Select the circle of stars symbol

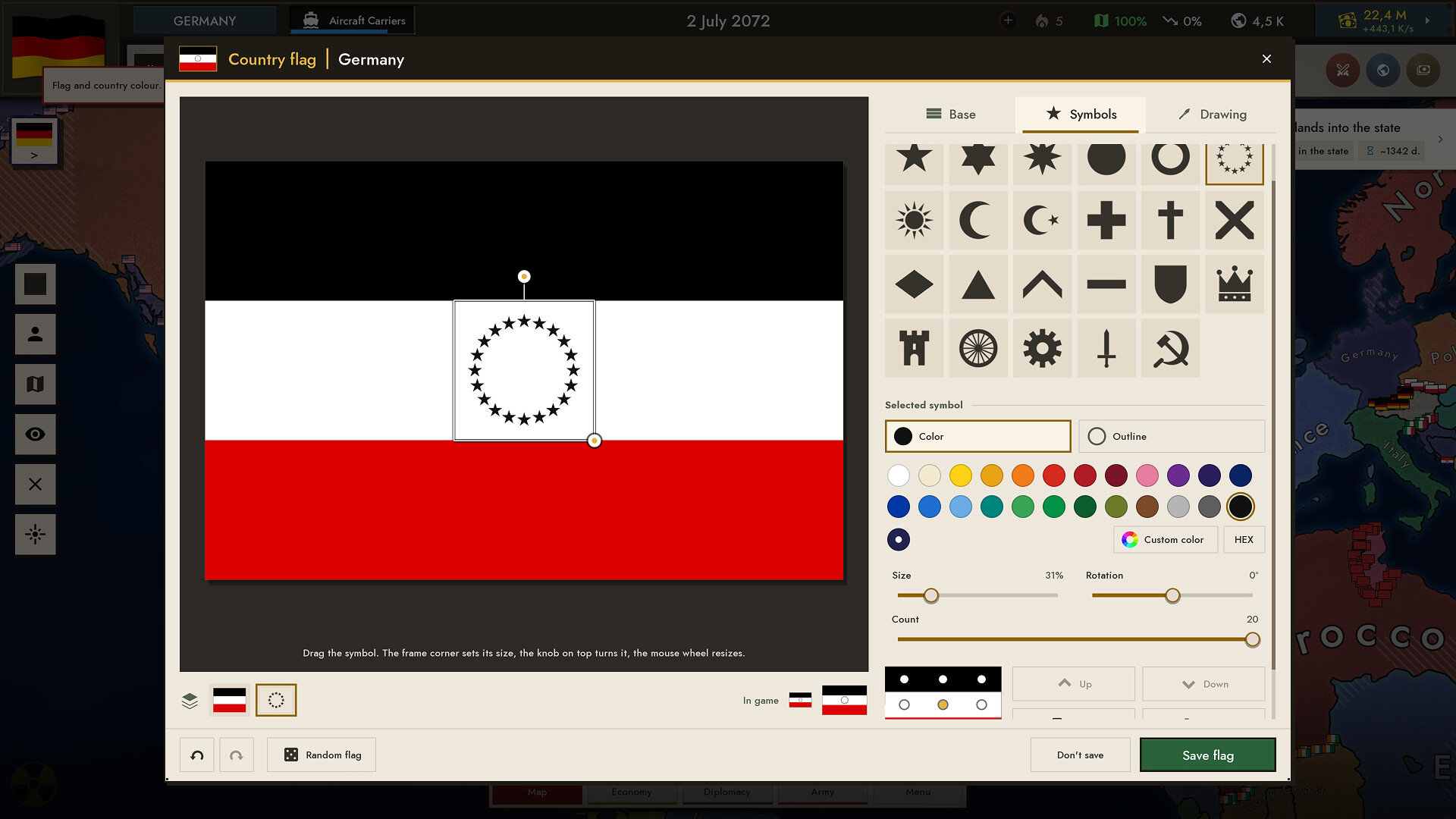coord(1234,163)
